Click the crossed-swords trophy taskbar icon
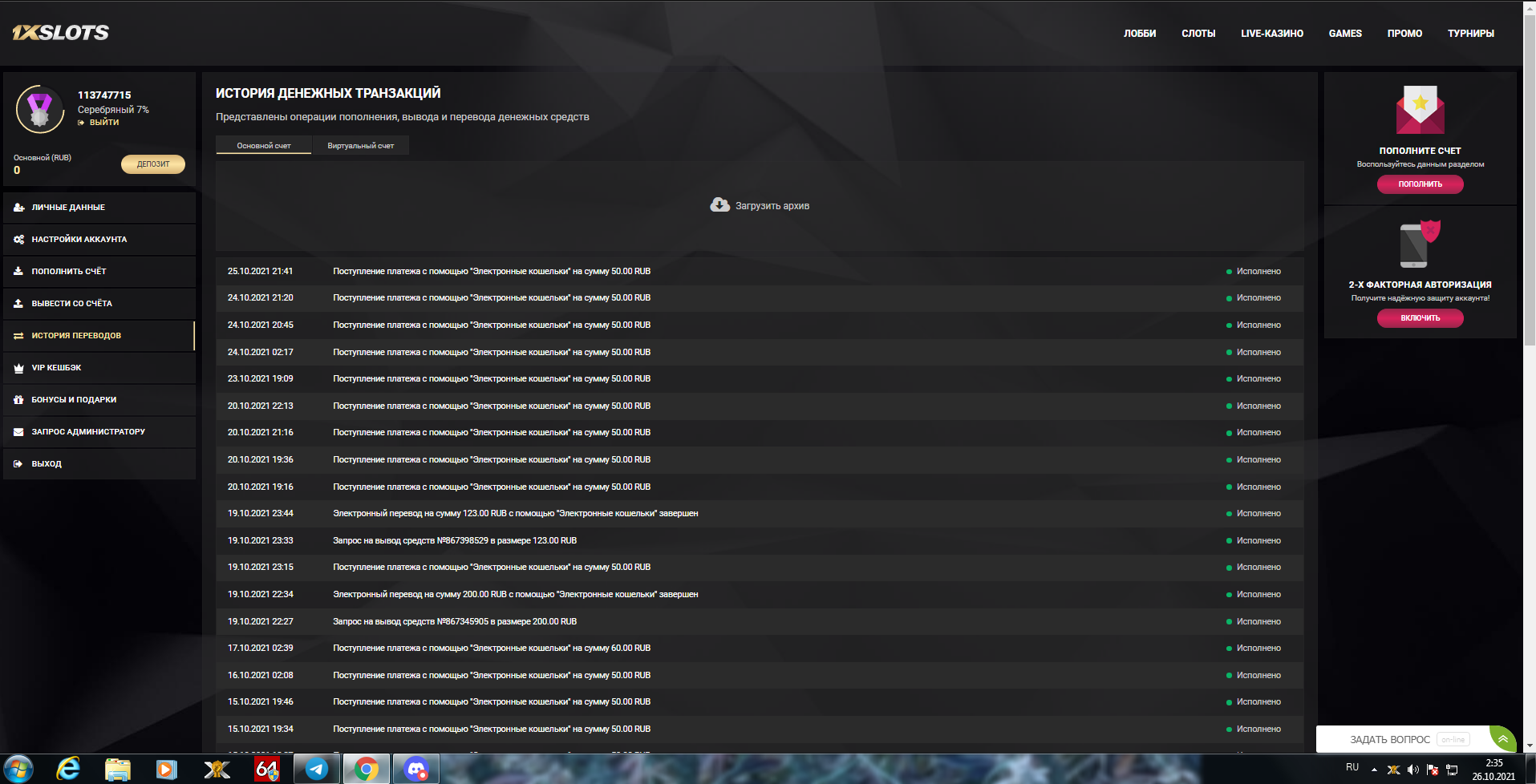The image size is (1536, 784). click(x=217, y=770)
